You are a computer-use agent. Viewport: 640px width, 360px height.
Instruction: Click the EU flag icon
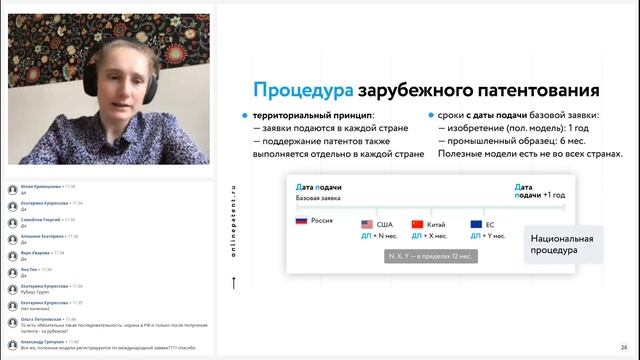click(476, 224)
